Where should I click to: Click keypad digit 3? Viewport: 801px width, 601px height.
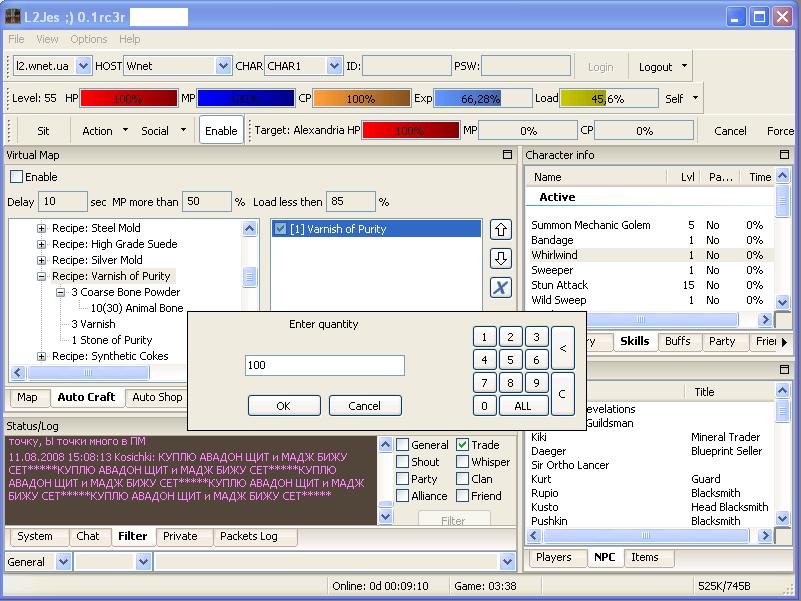[x=536, y=337]
